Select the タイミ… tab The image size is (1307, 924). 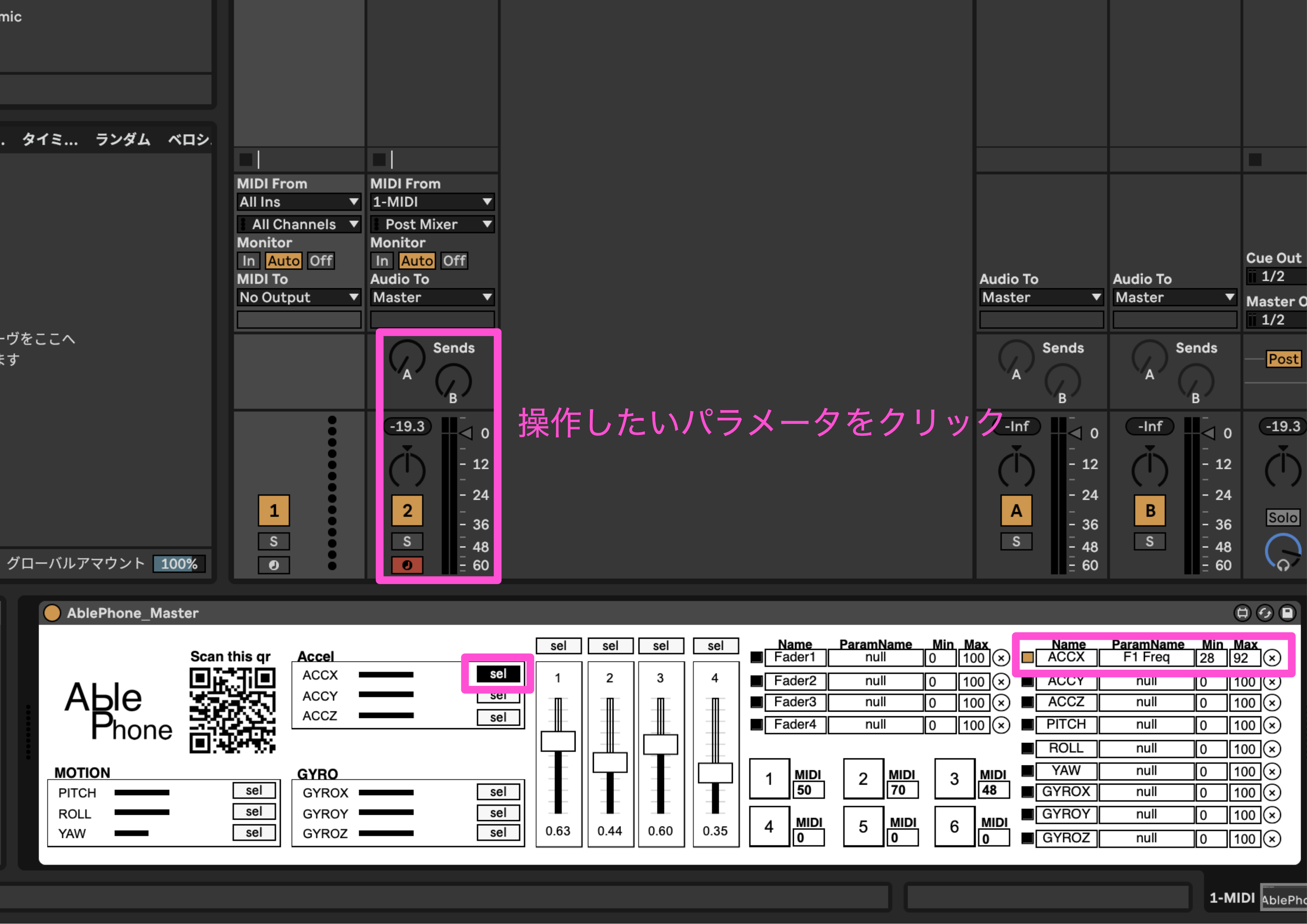coord(50,139)
